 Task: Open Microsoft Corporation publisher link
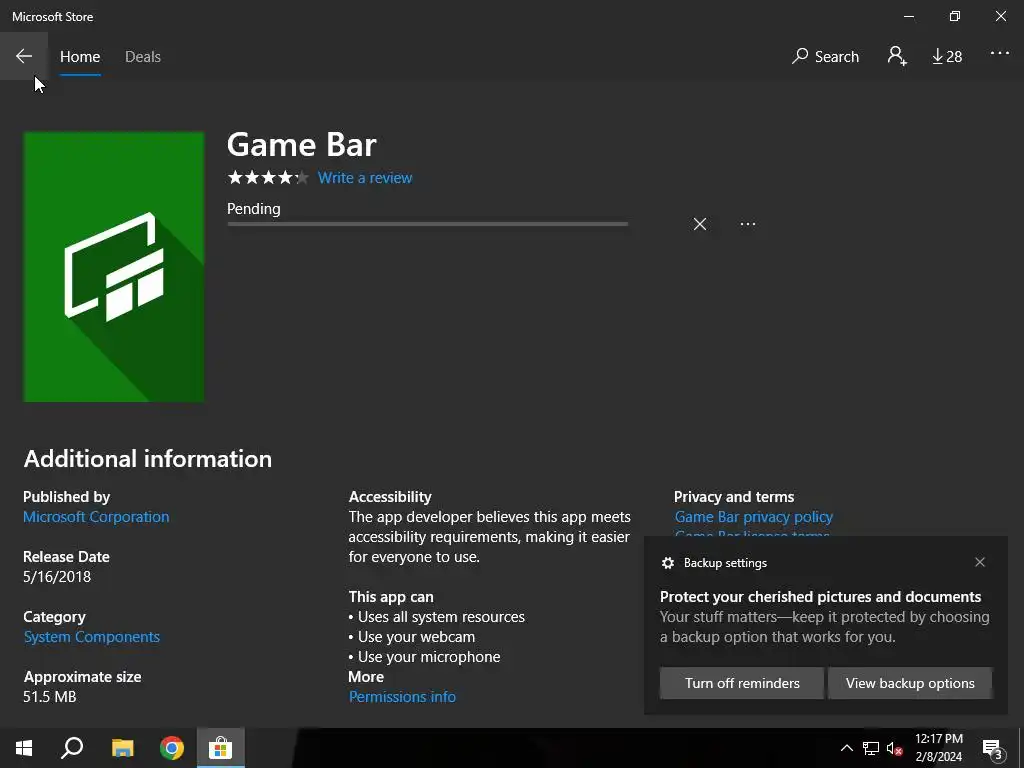96,517
